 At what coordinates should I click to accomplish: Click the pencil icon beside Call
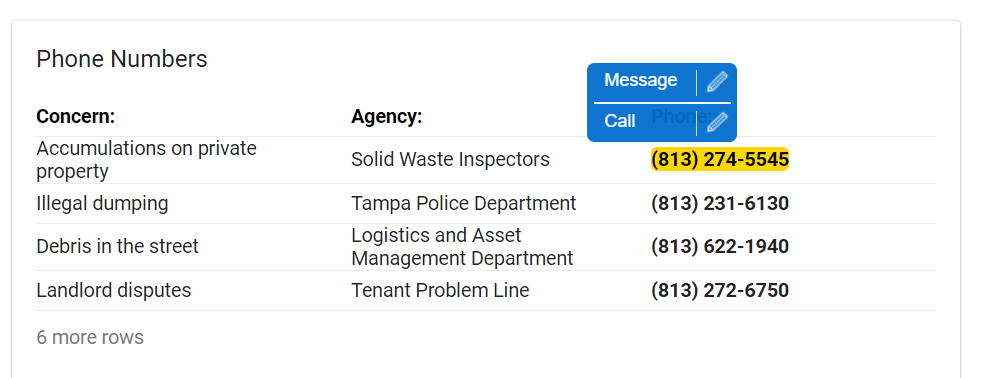pyautogui.click(x=717, y=122)
